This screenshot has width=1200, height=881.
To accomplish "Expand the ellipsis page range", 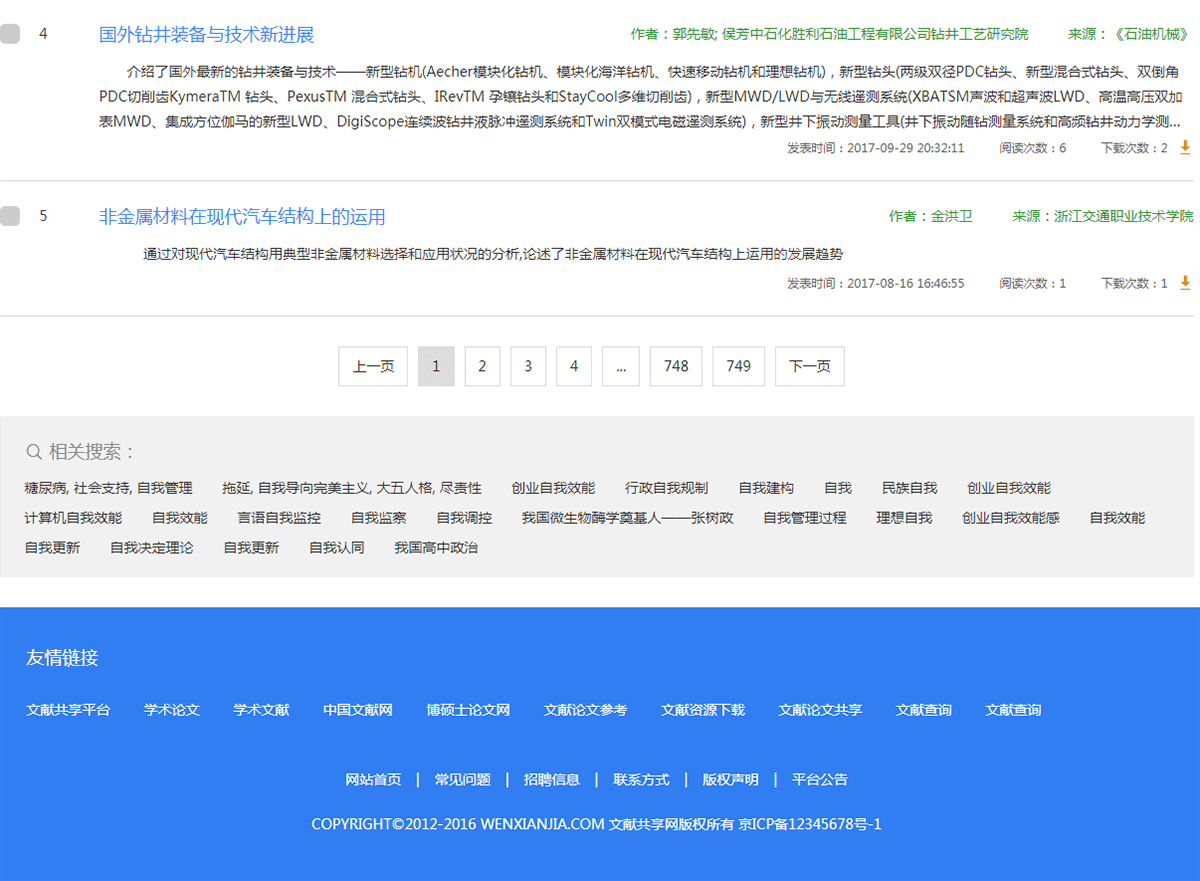I will (x=621, y=366).
